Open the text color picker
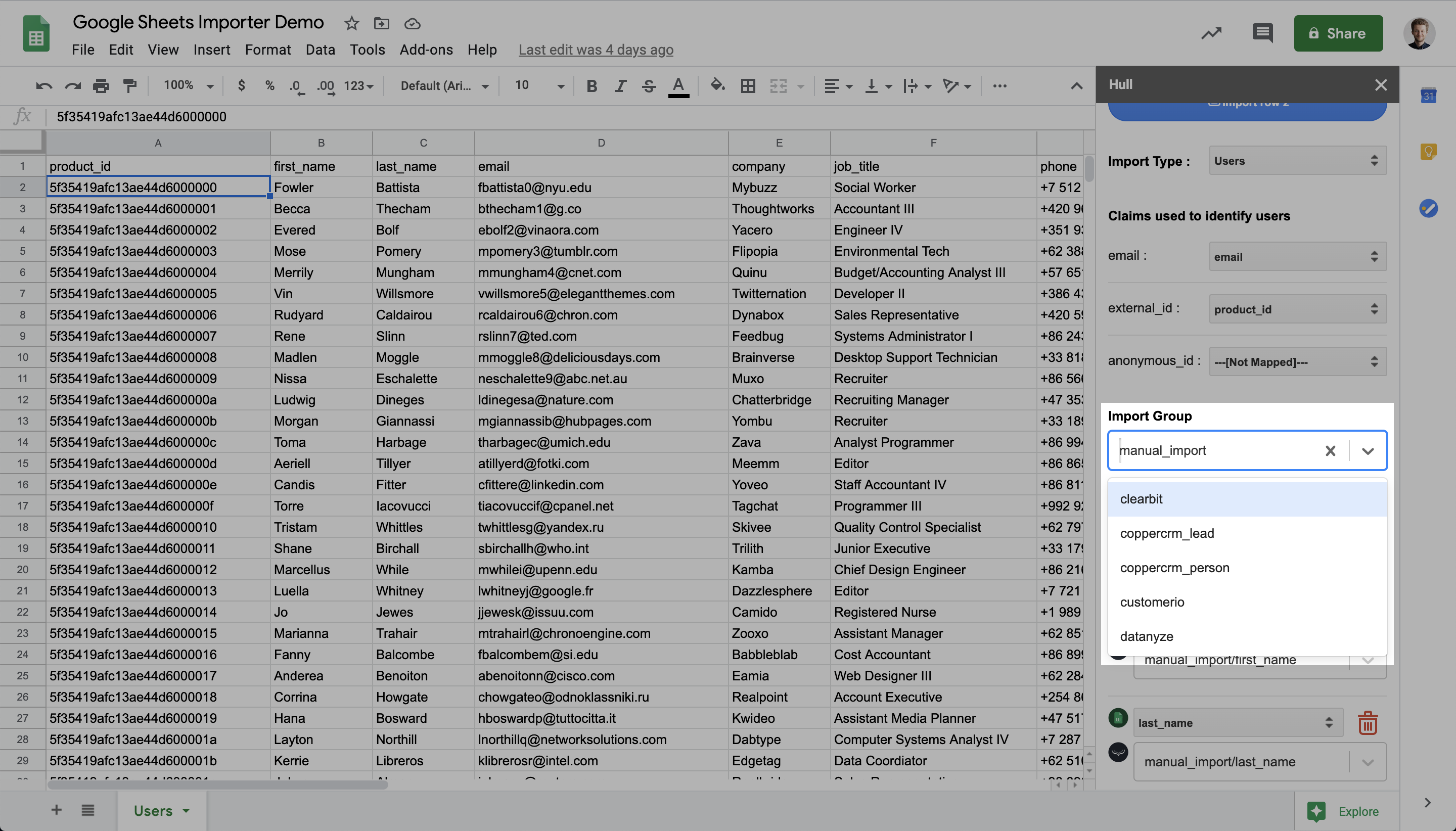Viewport: 1456px width, 831px height. coord(678,86)
